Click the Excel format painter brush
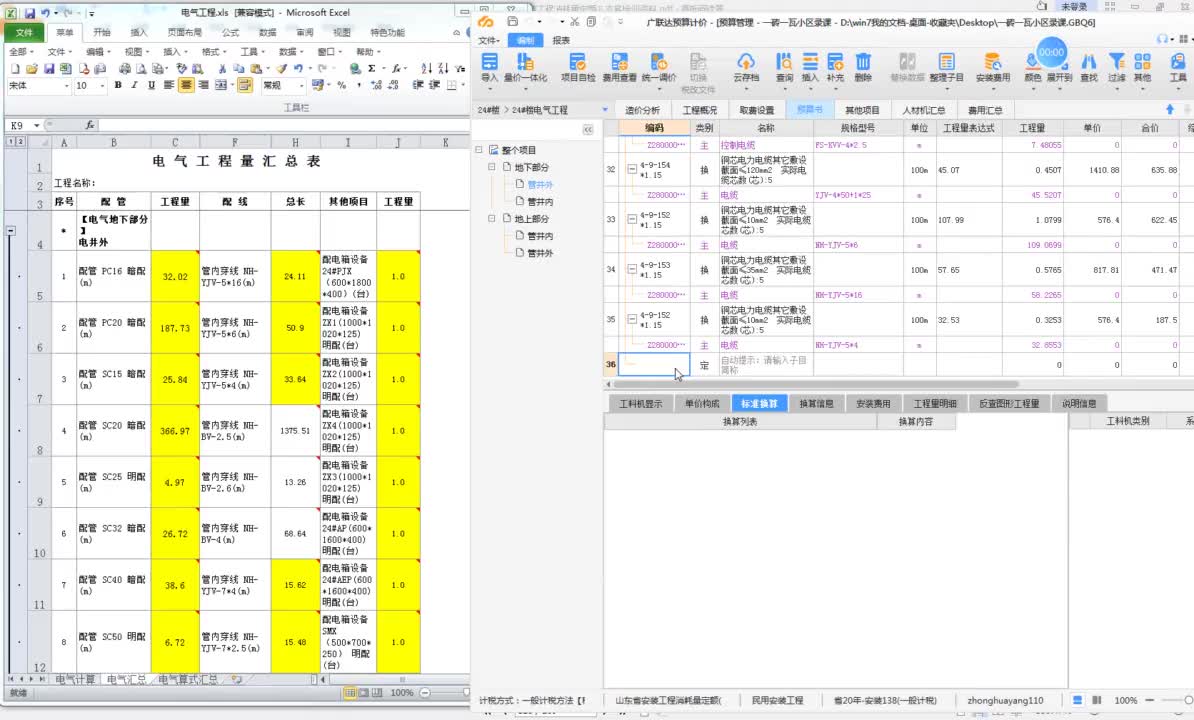The height and width of the screenshot is (720, 1194). pos(282,68)
